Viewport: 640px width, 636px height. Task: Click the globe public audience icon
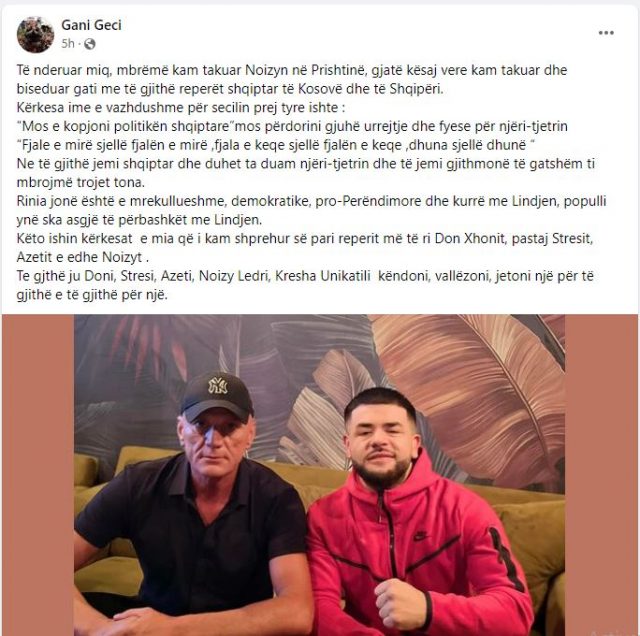(89, 44)
